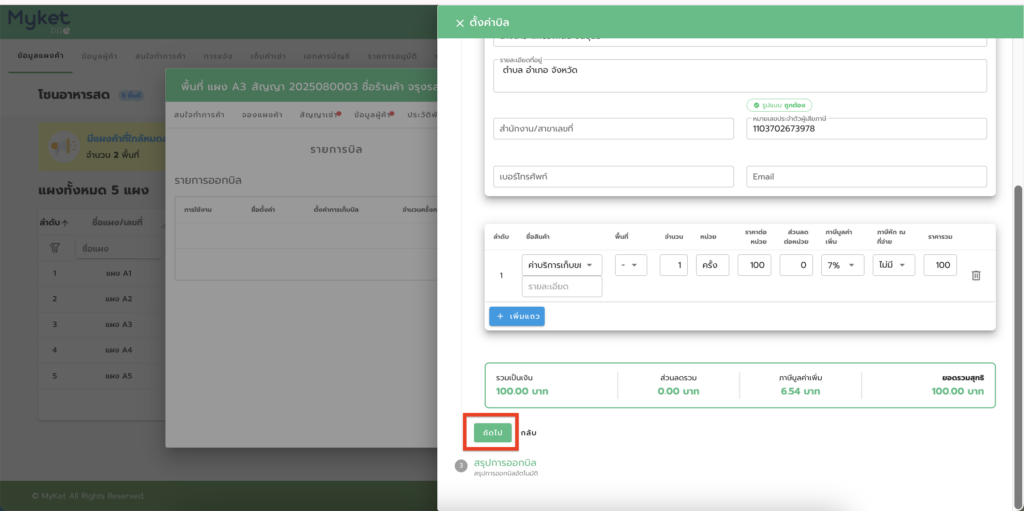Select จองแผงค้า tab in the A3 dialog

(x=262, y=114)
